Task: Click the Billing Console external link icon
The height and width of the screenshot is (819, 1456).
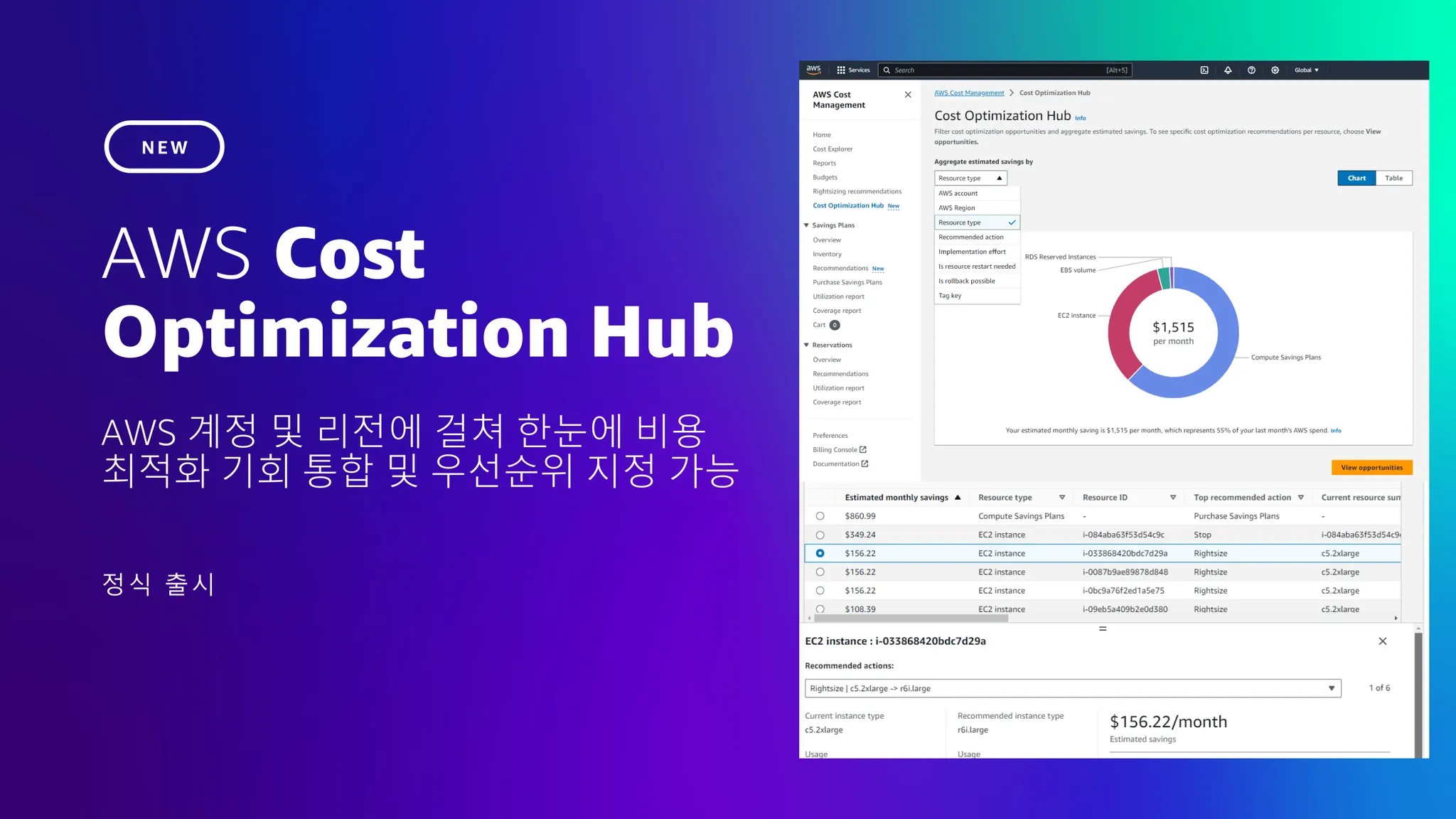Action: pyautogui.click(x=863, y=450)
